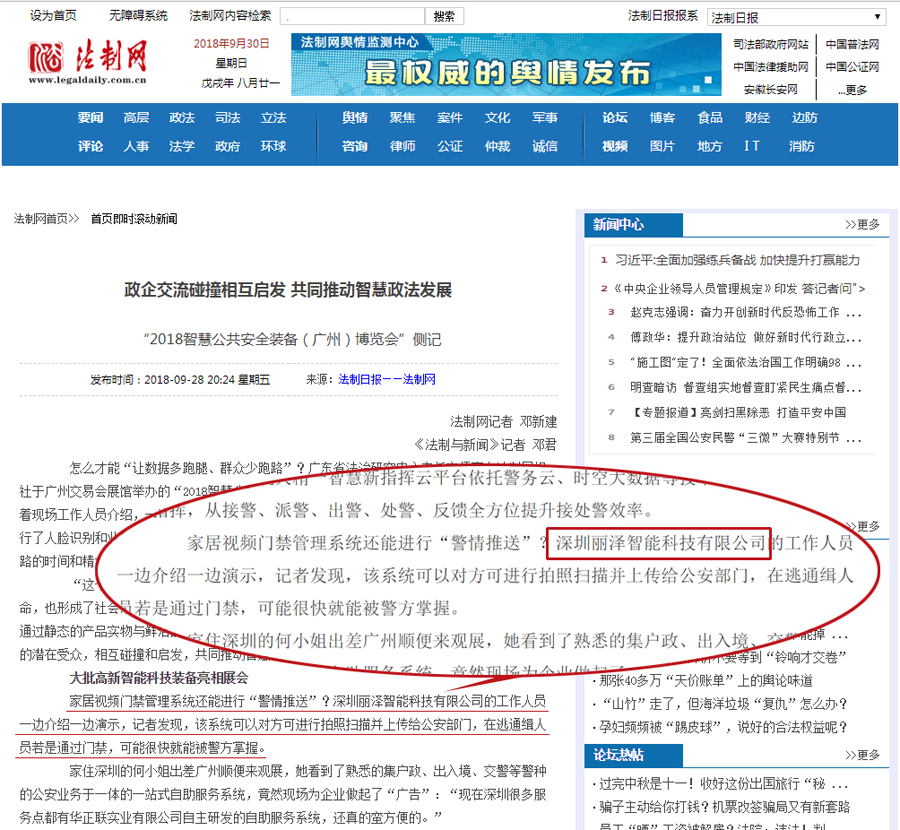Click the 最权威的舆情发布 banner
900x830 pixels.
click(x=506, y=65)
